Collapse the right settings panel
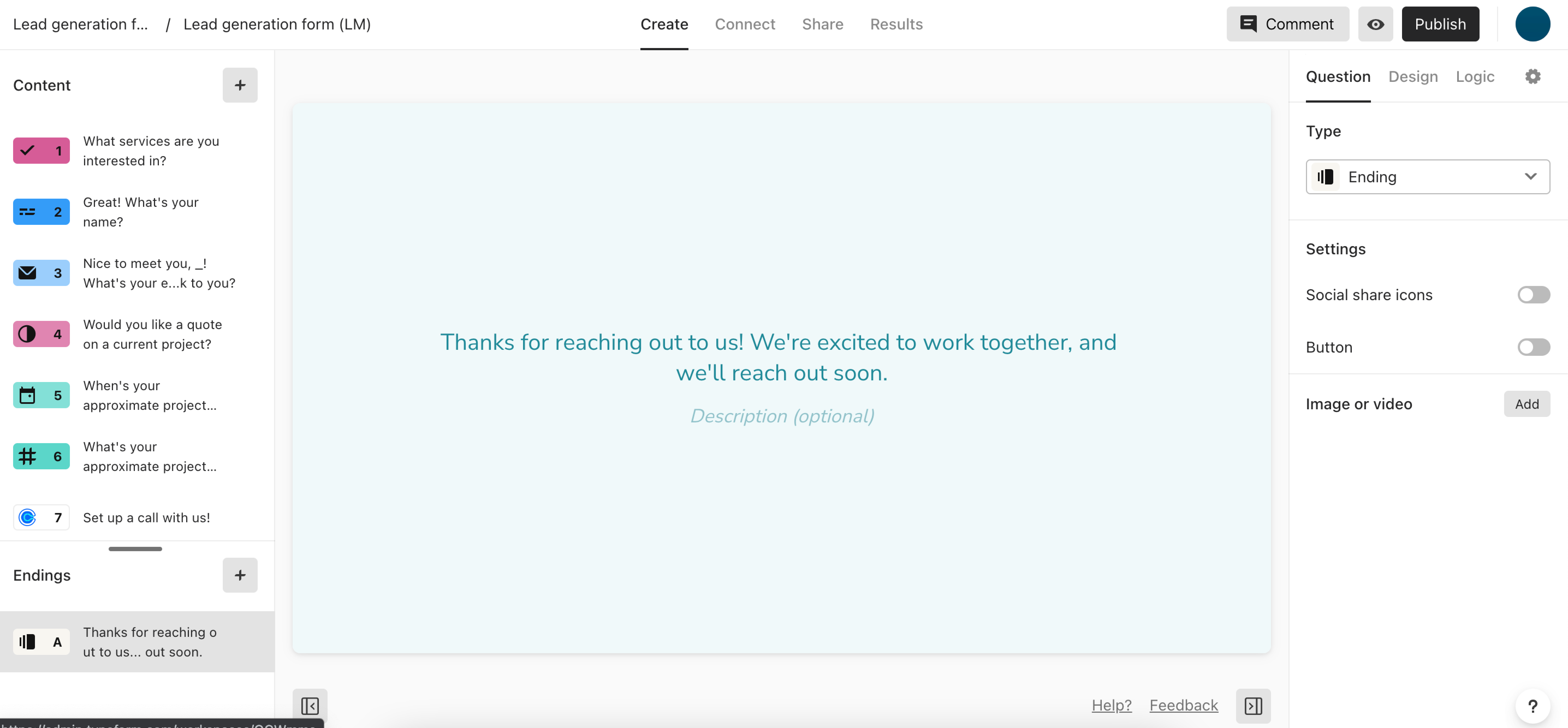 point(1253,706)
